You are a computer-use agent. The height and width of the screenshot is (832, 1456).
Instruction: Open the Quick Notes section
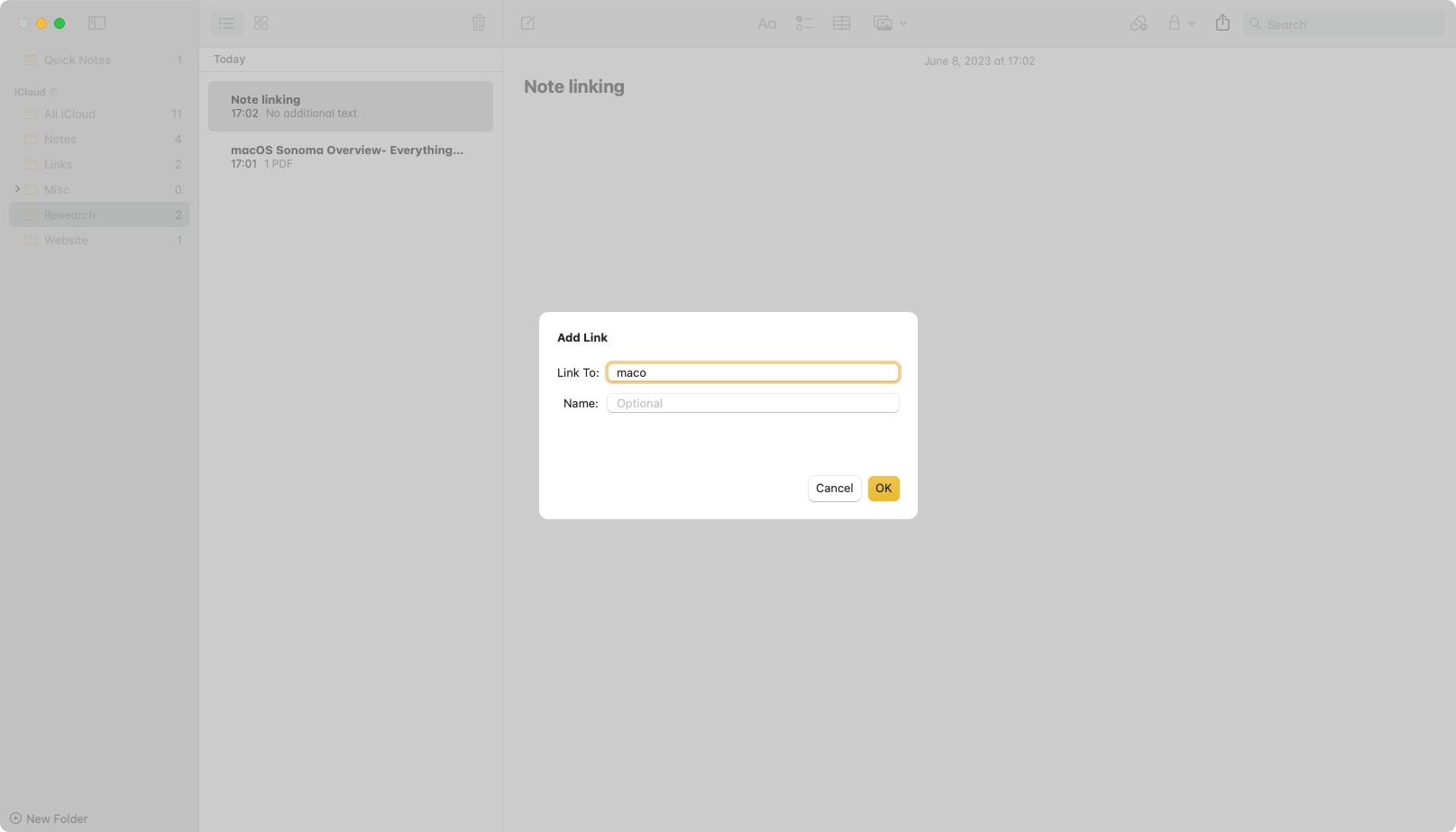[x=78, y=59]
